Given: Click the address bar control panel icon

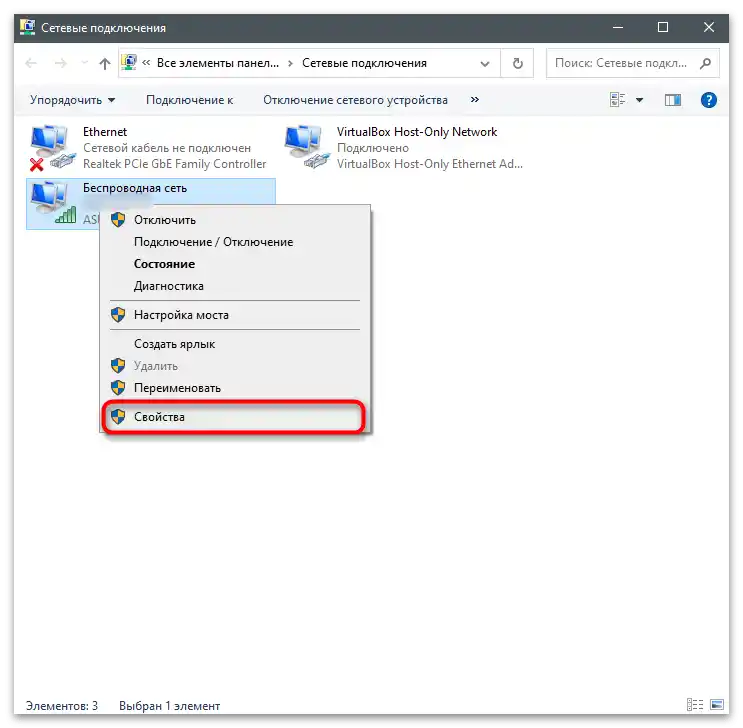Looking at the screenshot, I should tap(129, 63).
